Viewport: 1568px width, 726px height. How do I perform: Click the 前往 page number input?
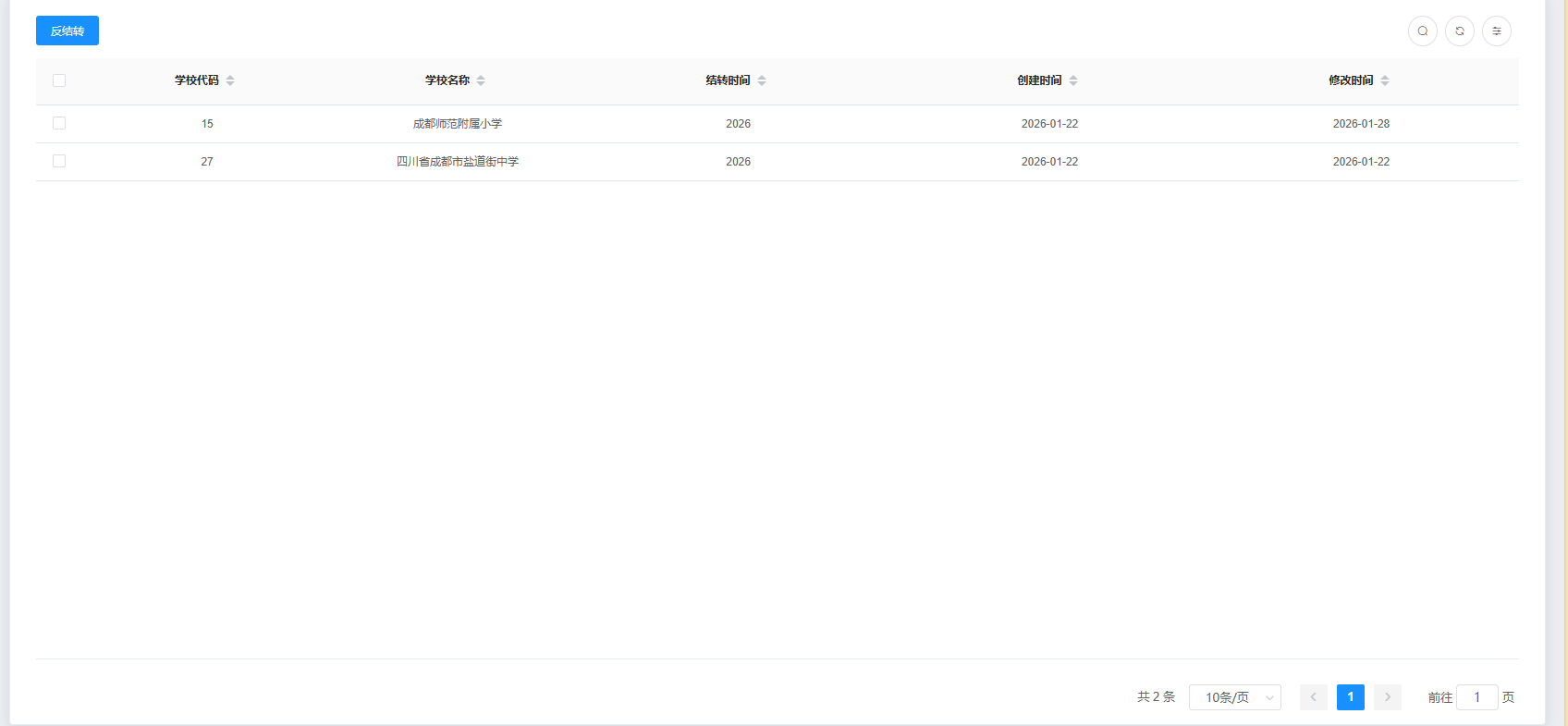pos(1476,697)
